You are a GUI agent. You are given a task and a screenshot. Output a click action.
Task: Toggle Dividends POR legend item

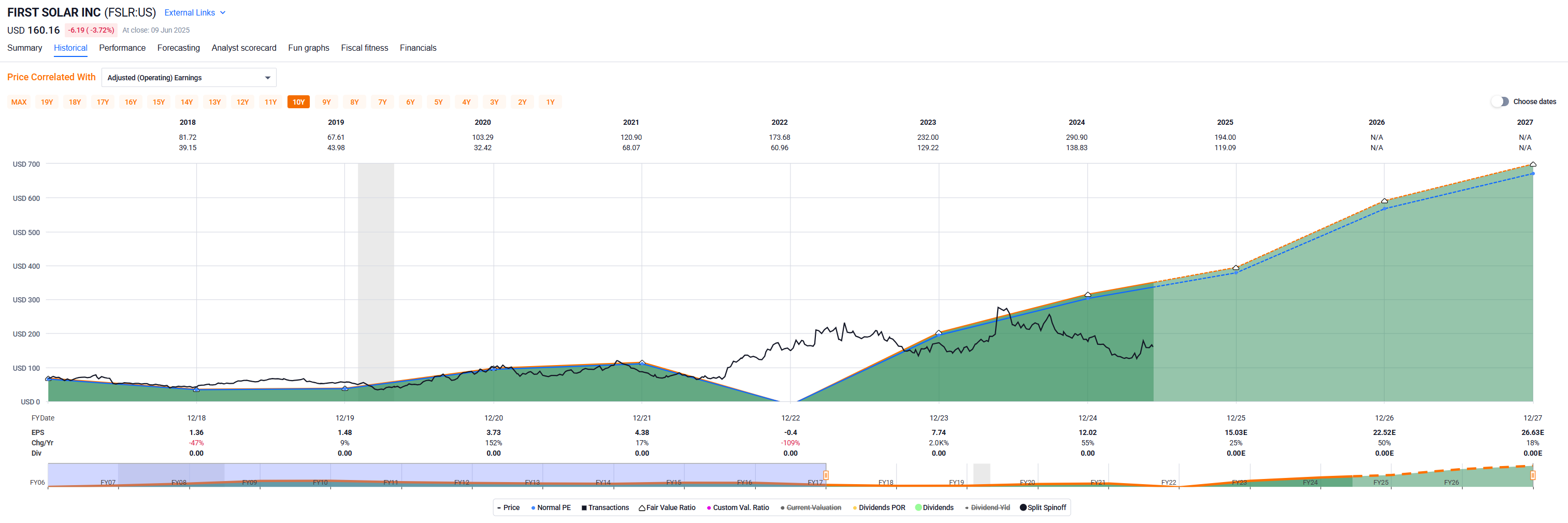click(879, 508)
